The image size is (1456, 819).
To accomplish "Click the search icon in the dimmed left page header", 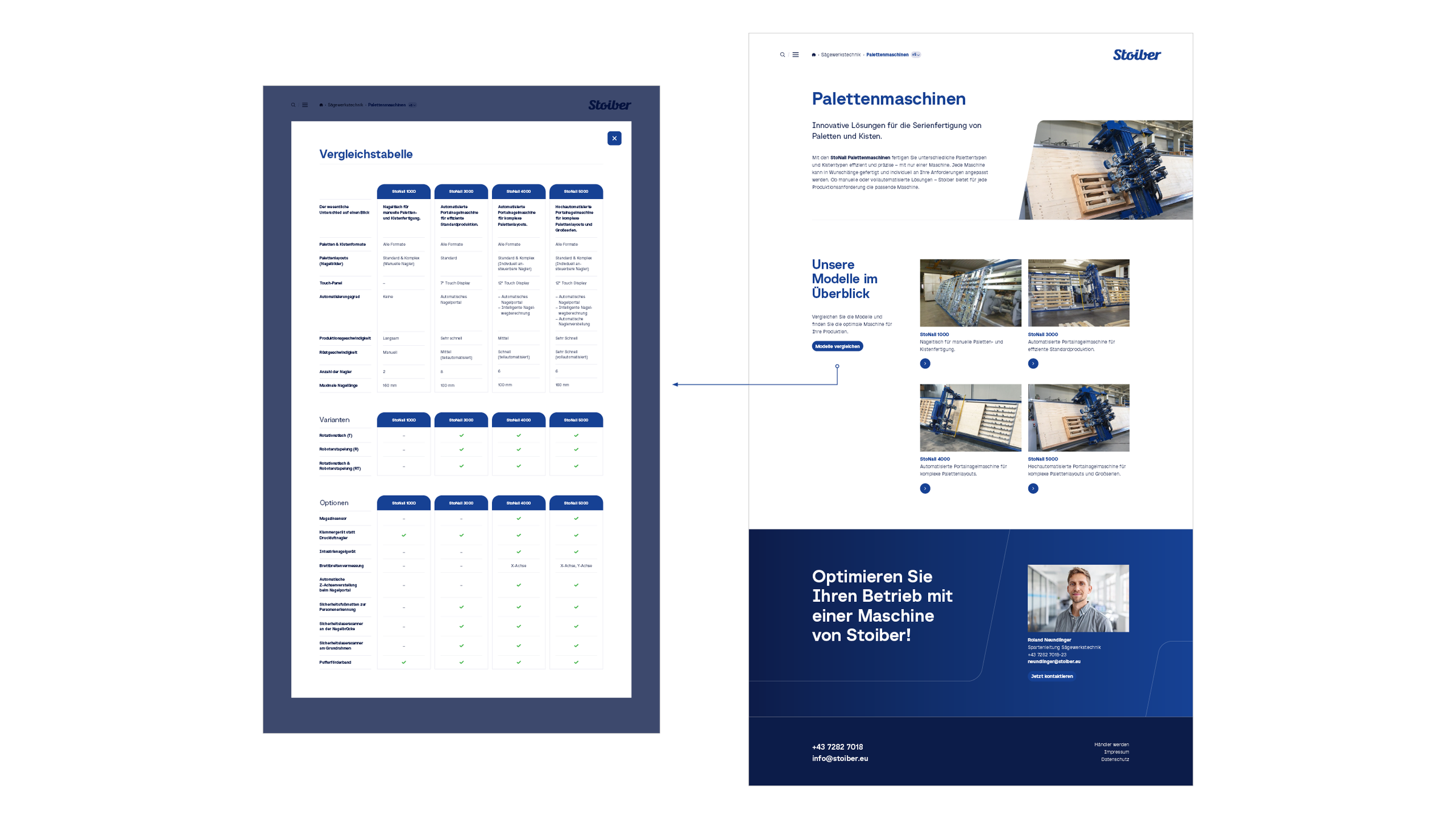I will coord(293,105).
